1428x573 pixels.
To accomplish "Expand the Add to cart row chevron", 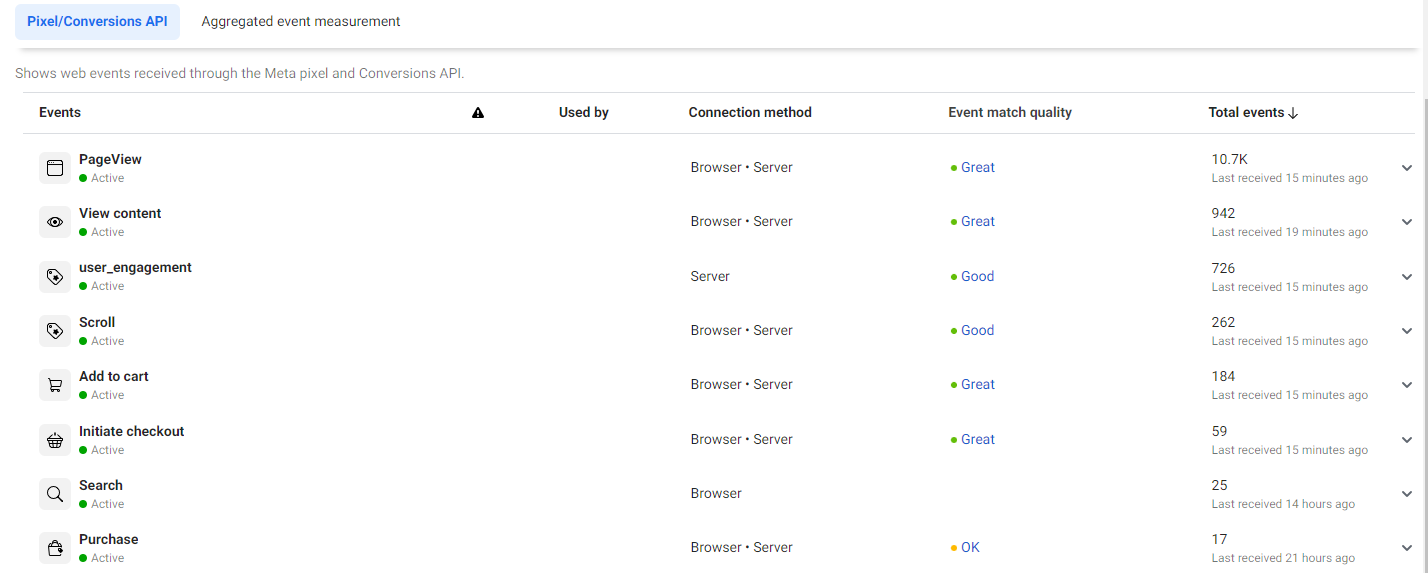I will (x=1407, y=385).
